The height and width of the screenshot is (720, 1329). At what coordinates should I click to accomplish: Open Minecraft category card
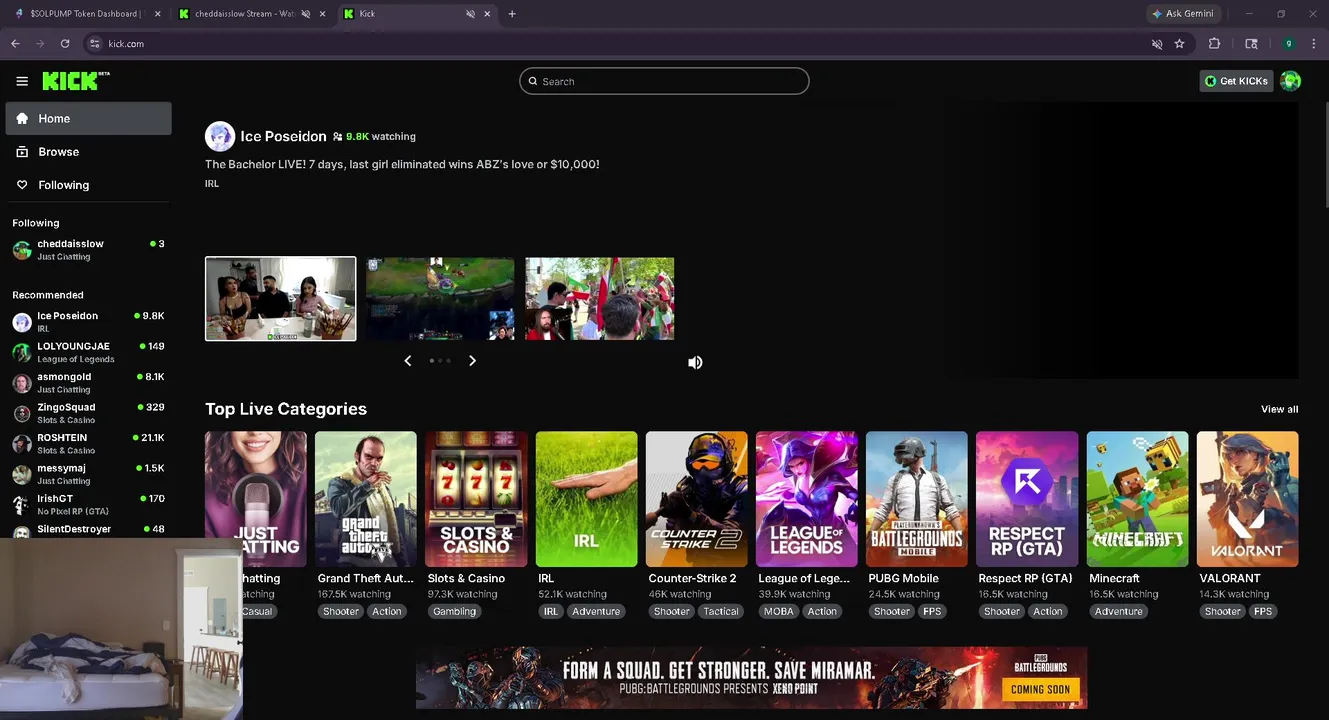1137,499
